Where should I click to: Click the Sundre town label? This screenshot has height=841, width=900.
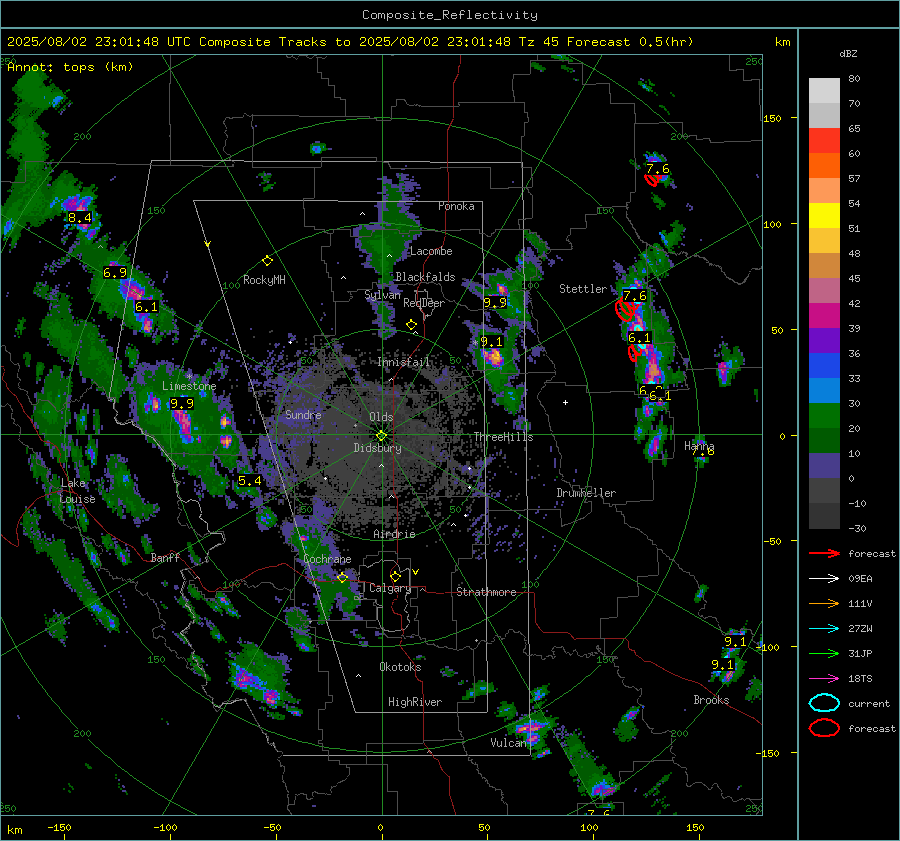point(303,415)
